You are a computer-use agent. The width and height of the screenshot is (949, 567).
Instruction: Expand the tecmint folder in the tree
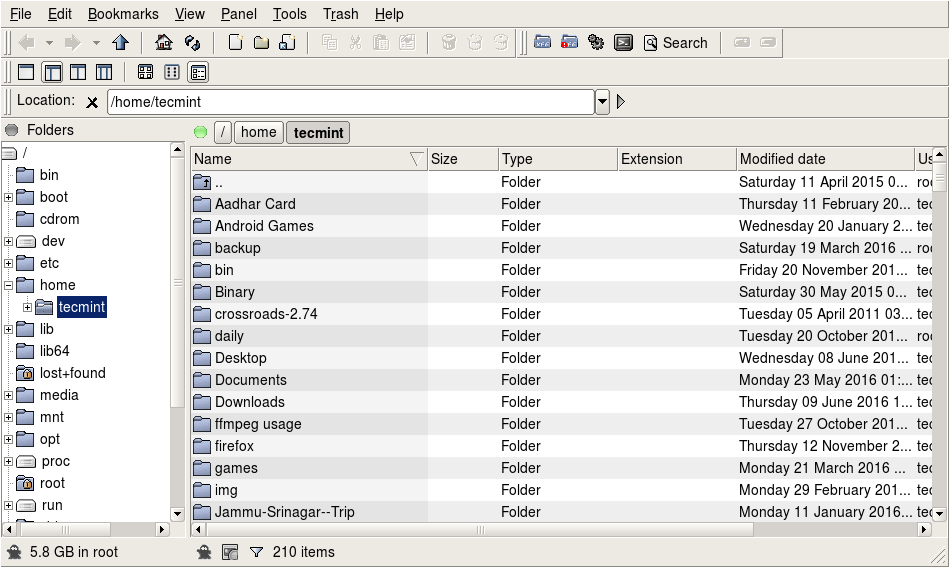(x=27, y=307)
